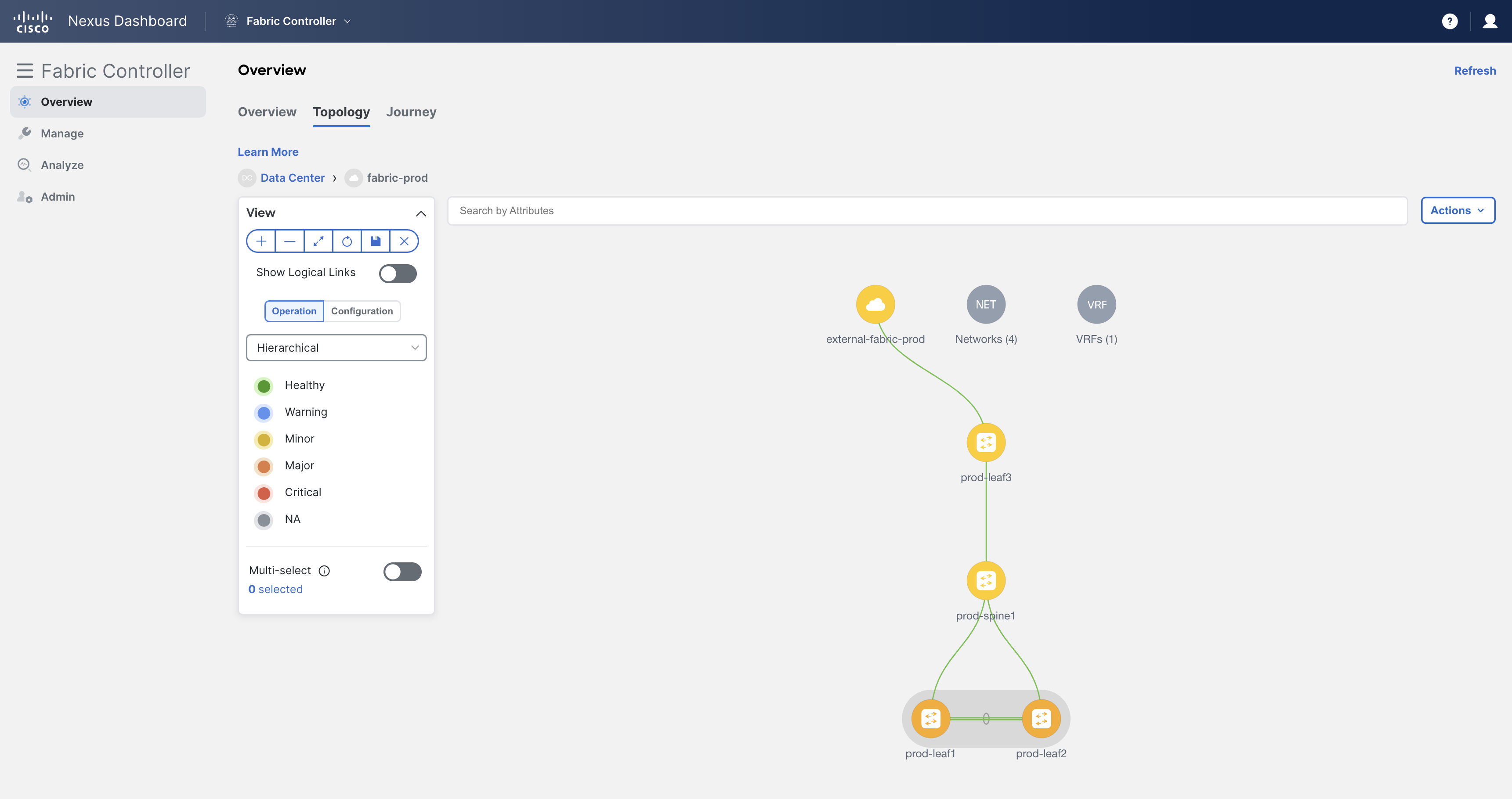The image size is (1512, 799).
Task: Select the VRFs (1) node
Action: point(1096,305)
